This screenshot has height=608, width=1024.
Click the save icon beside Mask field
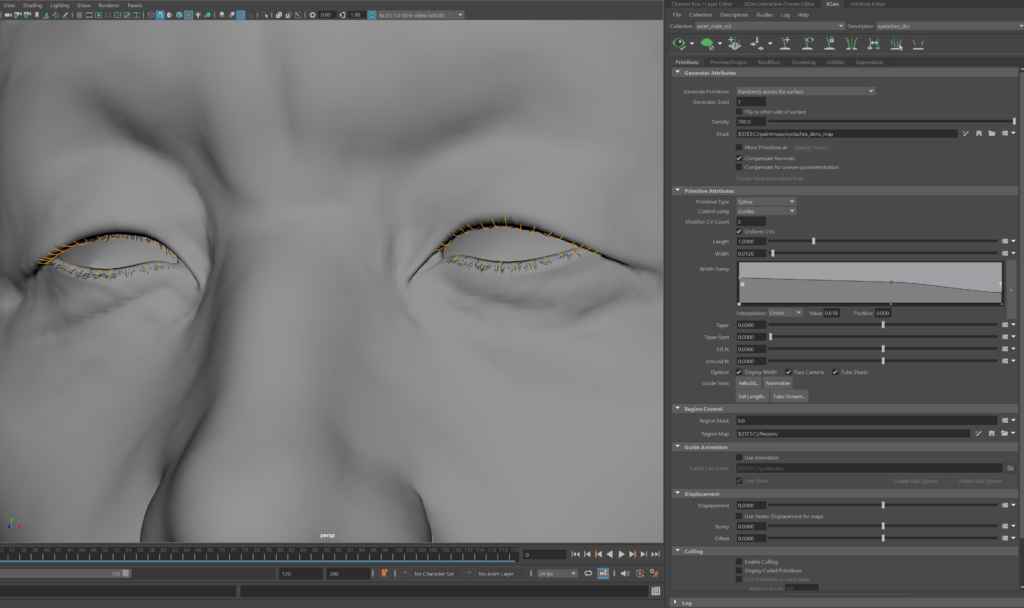pos(978,133)
